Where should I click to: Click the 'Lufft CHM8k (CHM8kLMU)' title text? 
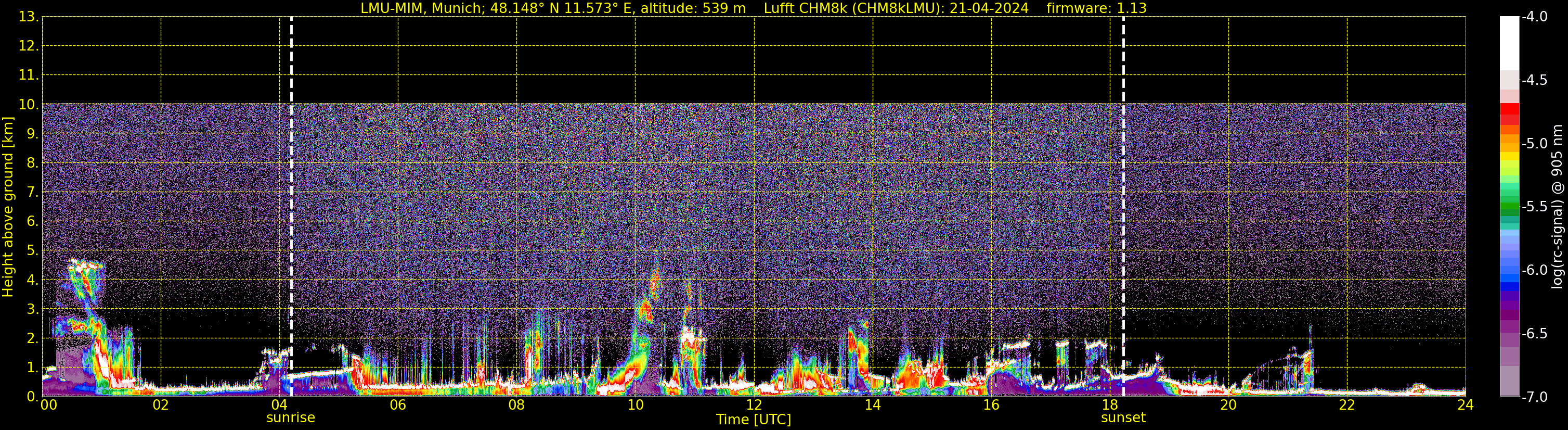click(x=854, y=8)
